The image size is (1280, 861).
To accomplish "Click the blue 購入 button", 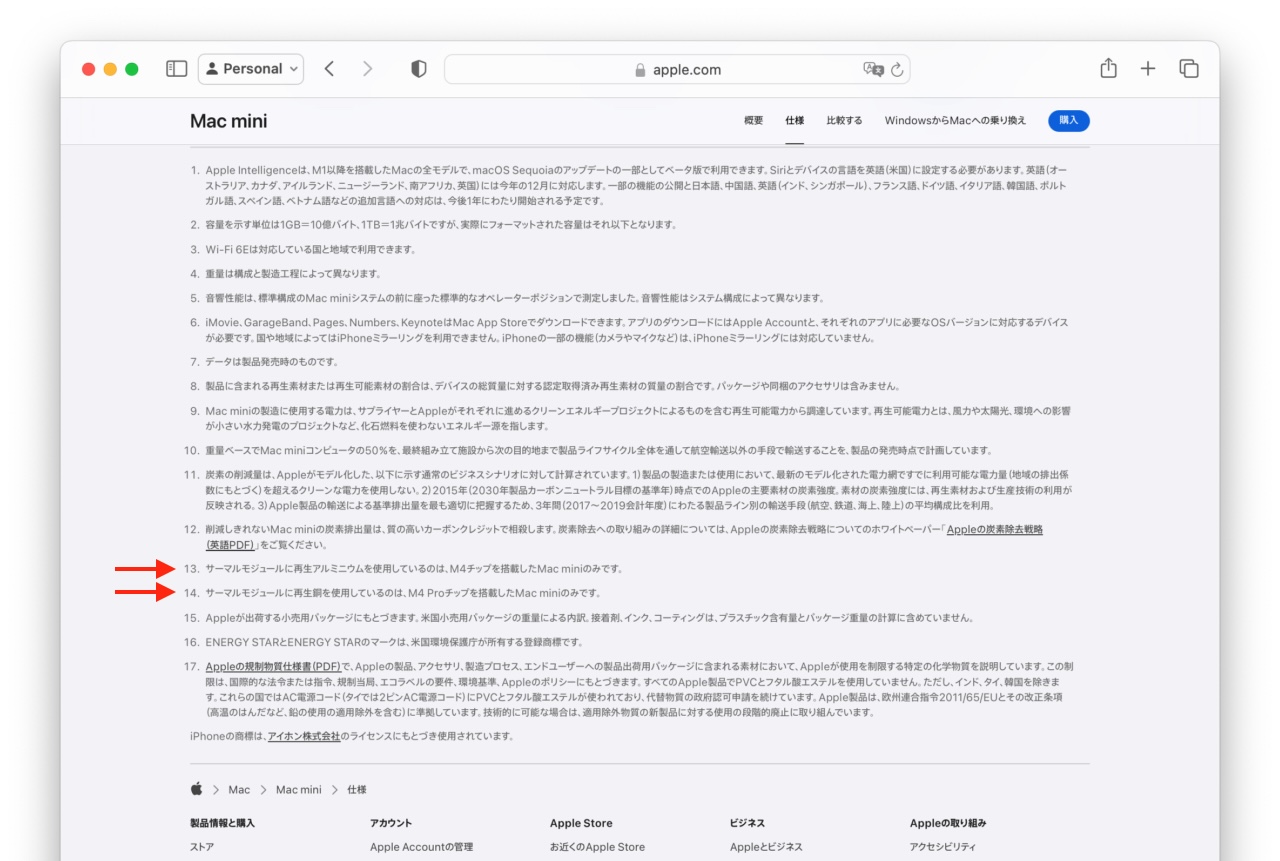I will 1069,121.
